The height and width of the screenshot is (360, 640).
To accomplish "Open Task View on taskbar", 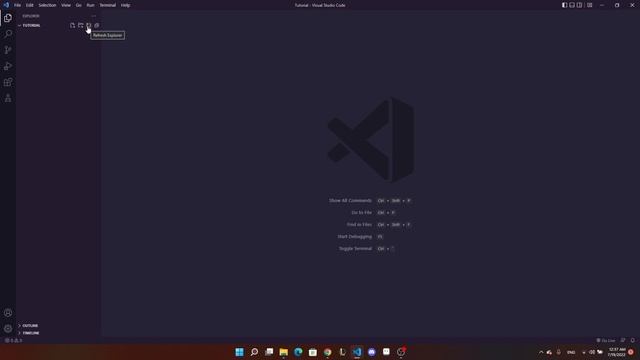I will tap(269, 352).
